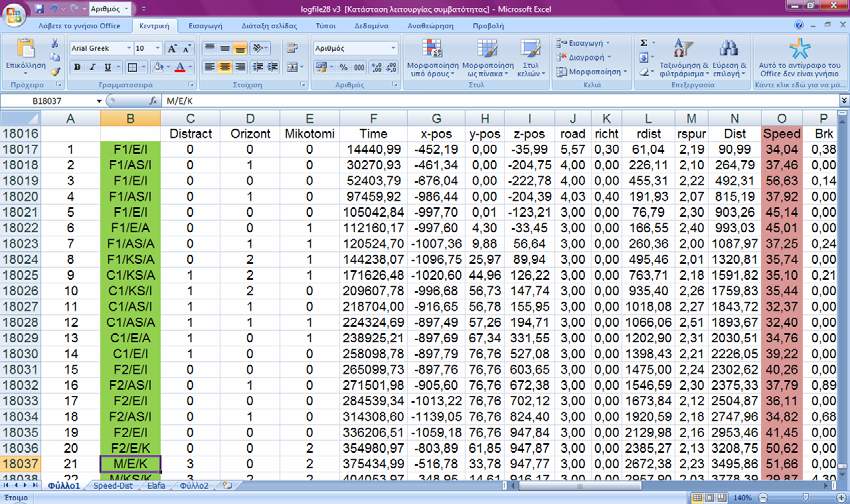Toggle center horizontal alignment
850x504 pixels.
224,67
